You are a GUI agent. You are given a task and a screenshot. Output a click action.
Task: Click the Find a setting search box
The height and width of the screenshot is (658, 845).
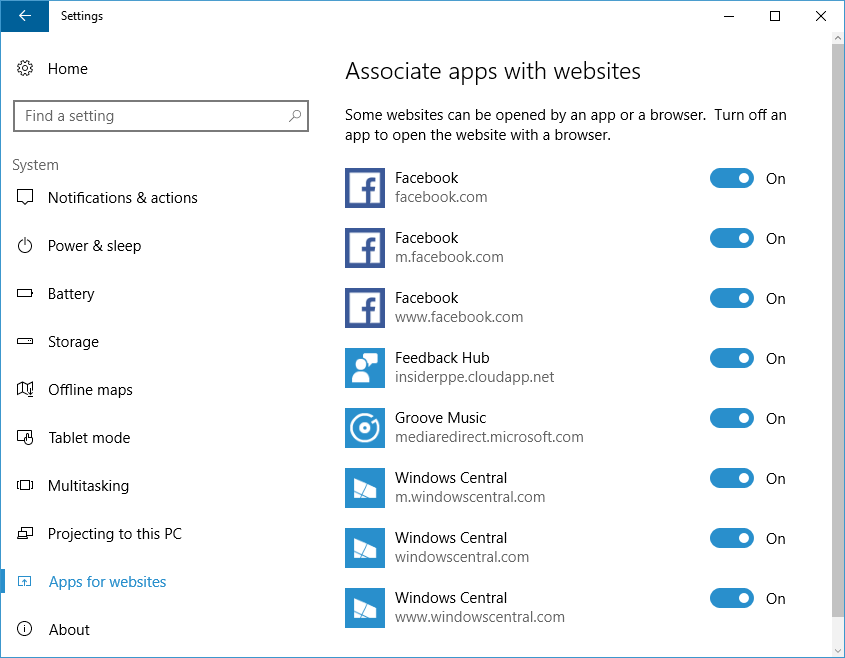coord(150,116)
